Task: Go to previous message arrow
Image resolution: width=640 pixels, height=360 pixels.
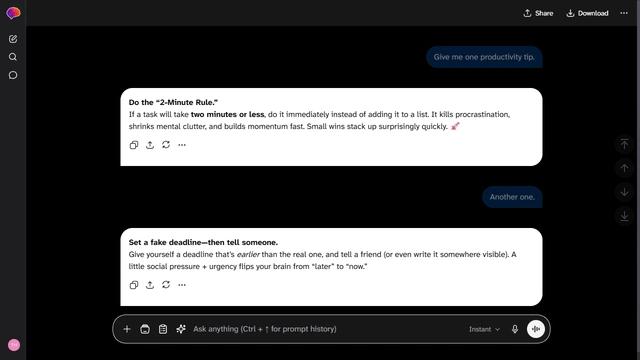Action: [624, 168]
